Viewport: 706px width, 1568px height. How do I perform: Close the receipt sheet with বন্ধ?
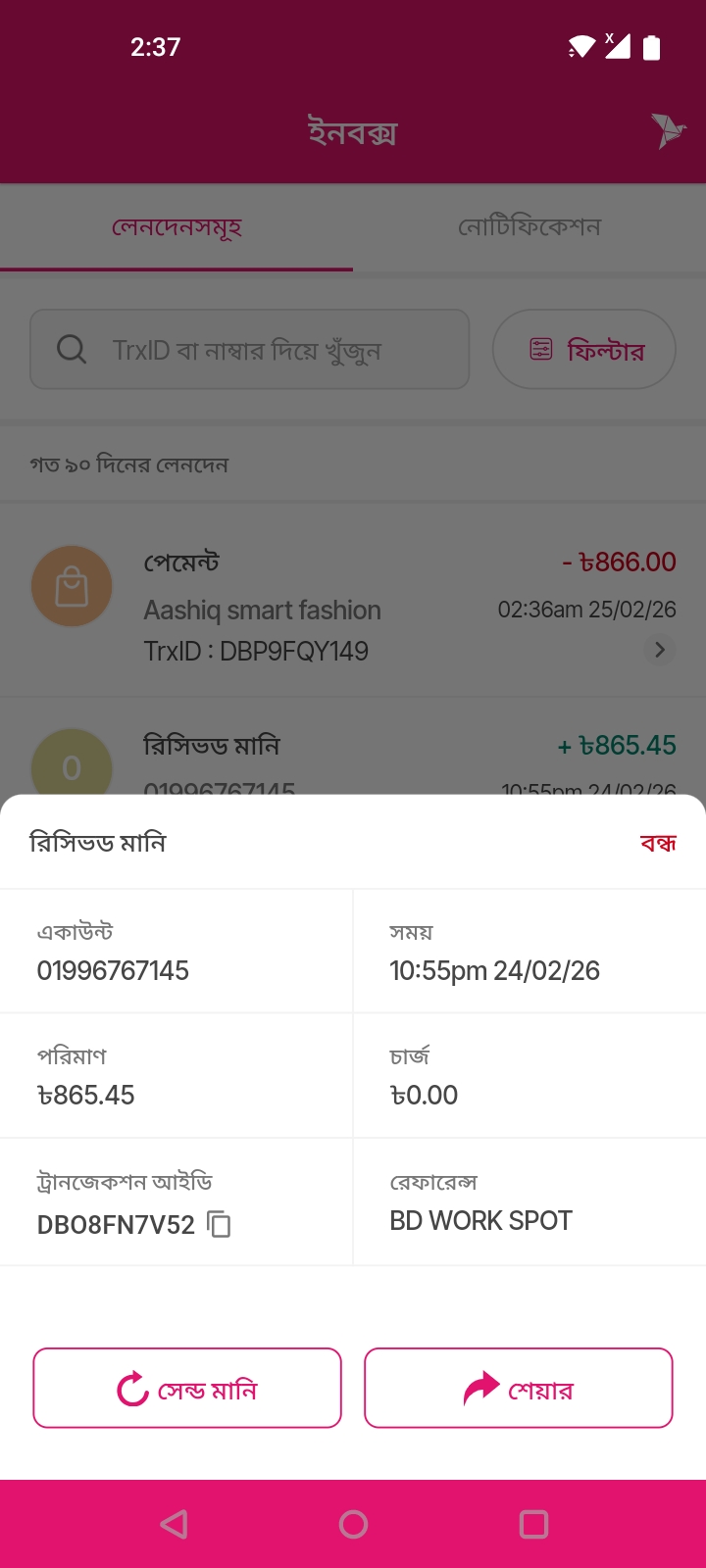pos(658,843)
